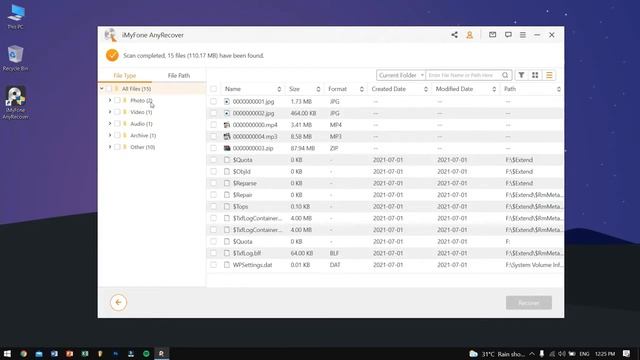Open iMyFone AnyRecover desktop shortcut
Image resolution: width=640 pixels, height=360 pixels.
point(16,103)
